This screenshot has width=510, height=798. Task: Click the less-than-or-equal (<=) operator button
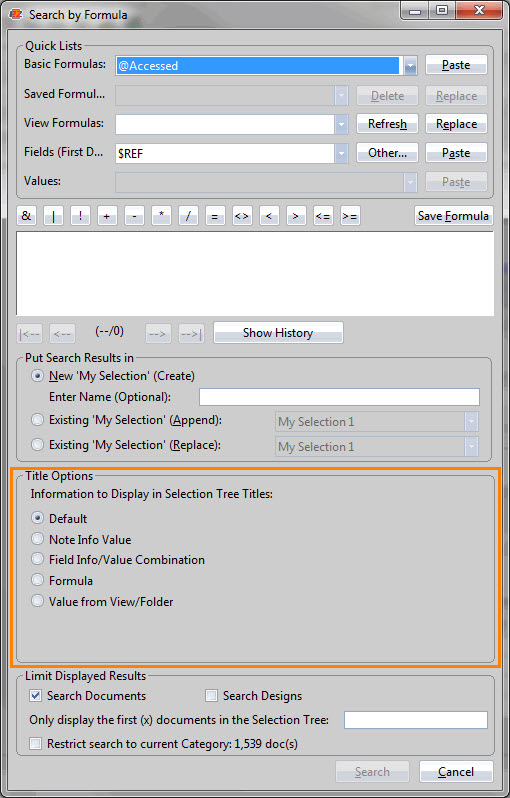click(323, 216)
